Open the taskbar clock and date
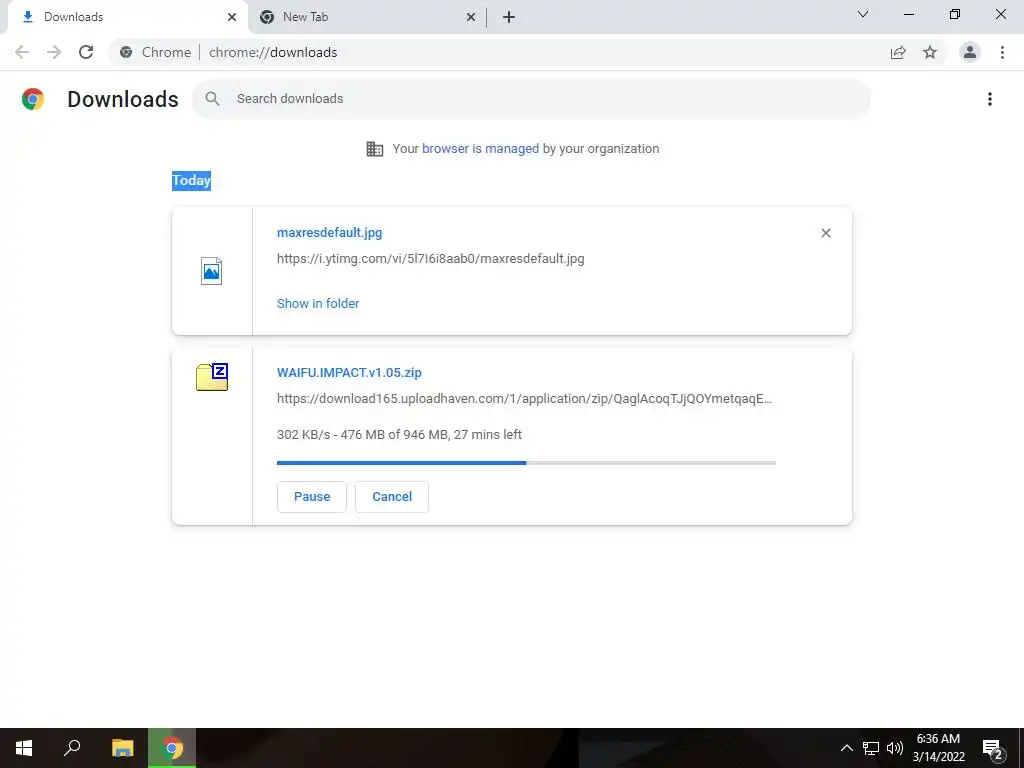 (938, 748)
